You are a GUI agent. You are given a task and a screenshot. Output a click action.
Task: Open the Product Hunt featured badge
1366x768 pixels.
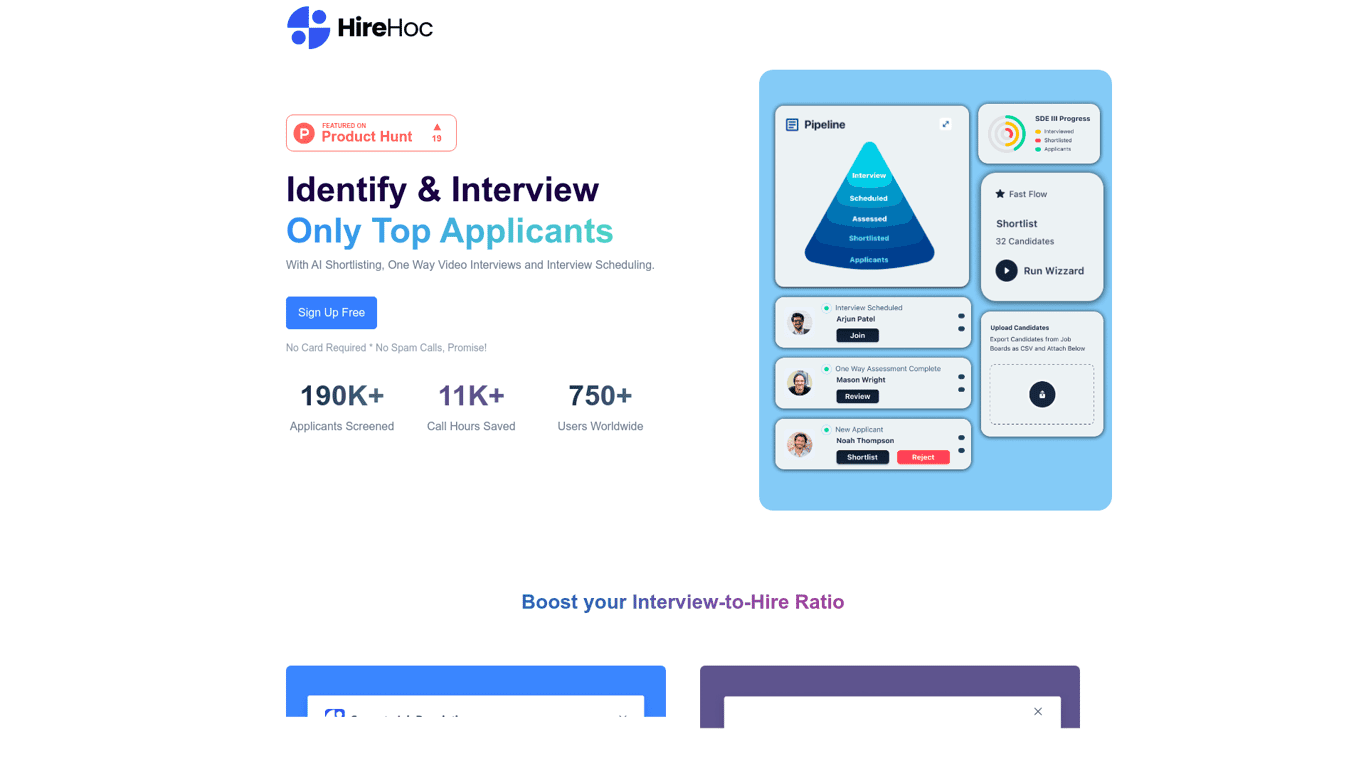(x=371, y=133)
